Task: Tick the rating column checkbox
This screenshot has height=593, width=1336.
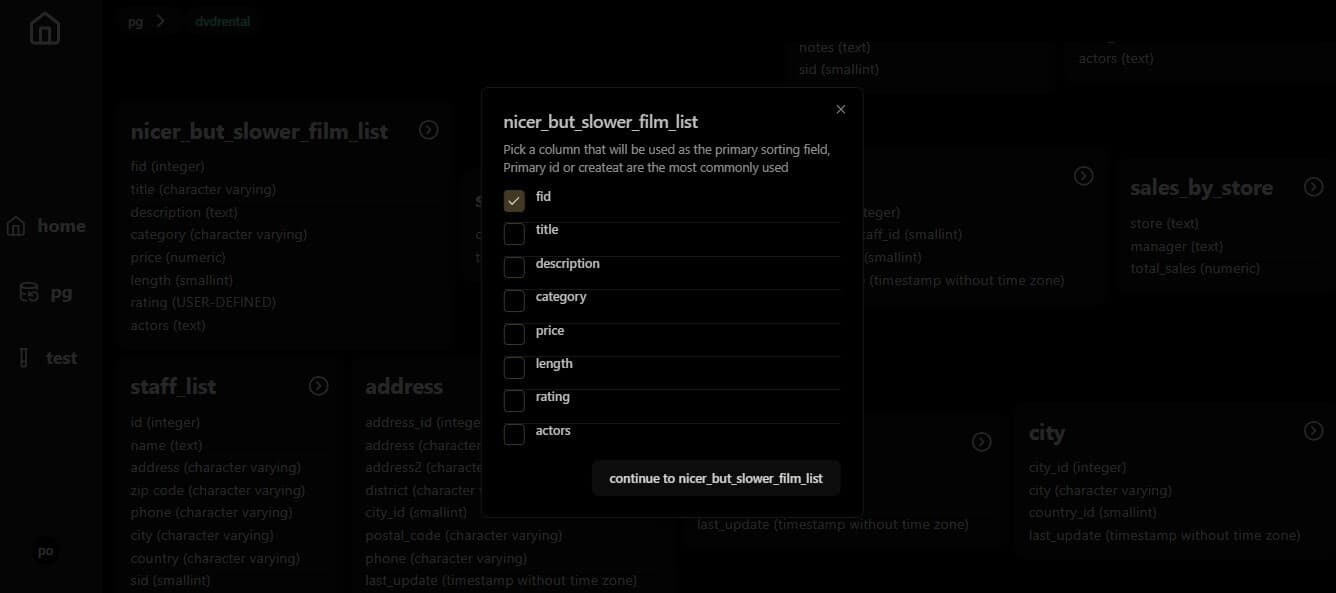Action: point(514,401)
